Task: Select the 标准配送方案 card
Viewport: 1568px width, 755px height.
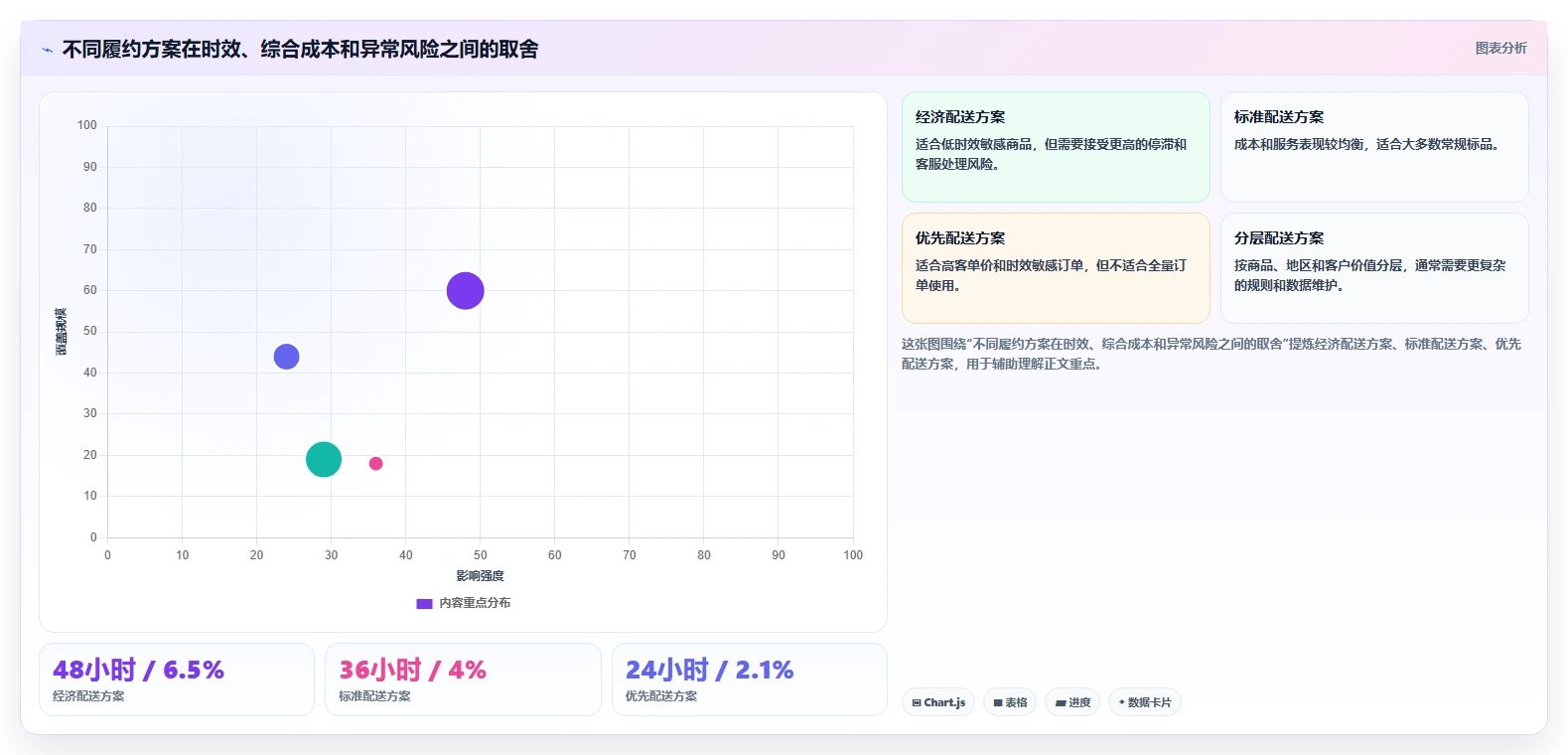Action: (x=1374, y=147)
